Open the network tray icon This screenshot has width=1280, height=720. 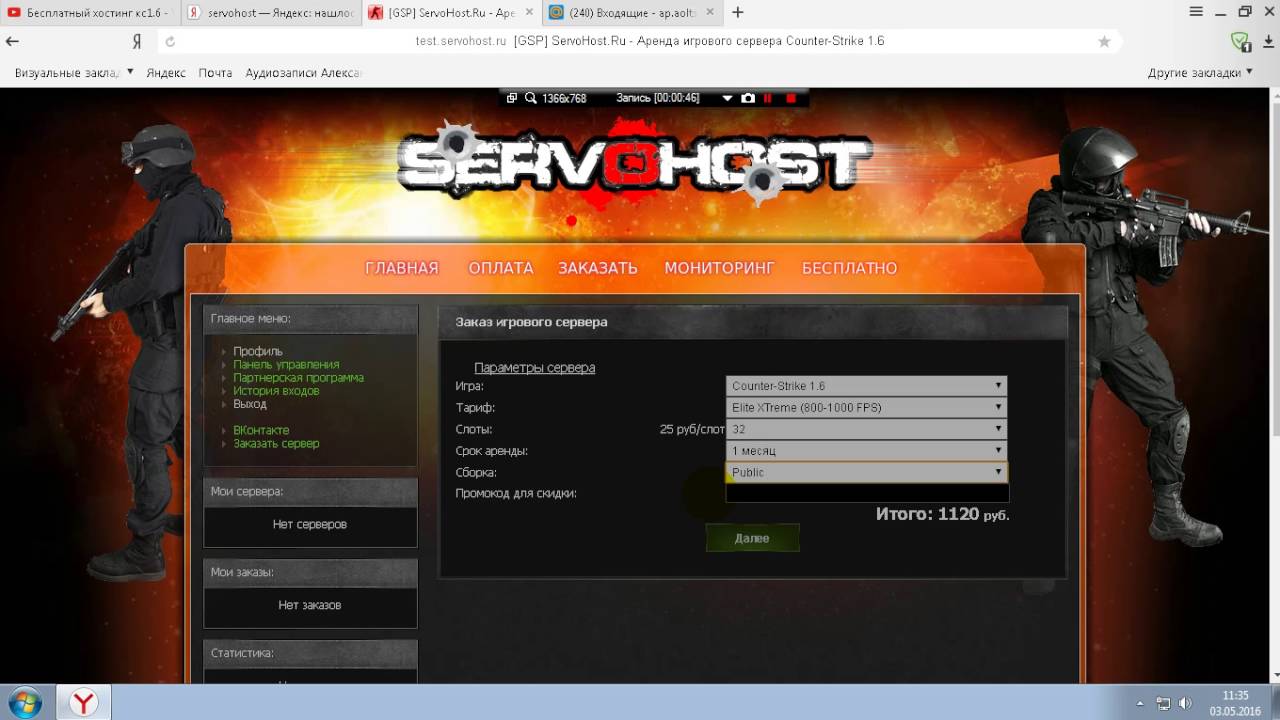pyautogui.click(x=1163, y=703)
